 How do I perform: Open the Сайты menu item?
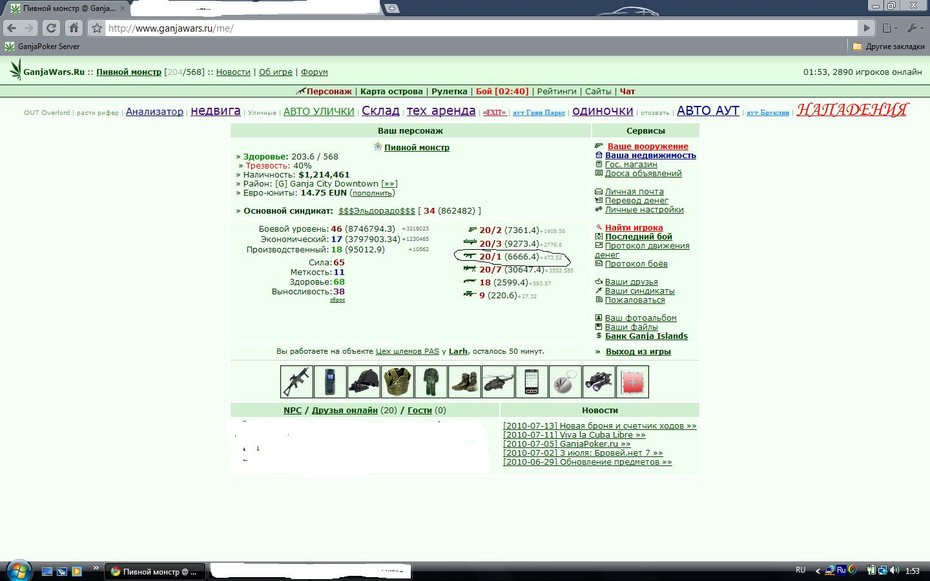click(598, 91)
